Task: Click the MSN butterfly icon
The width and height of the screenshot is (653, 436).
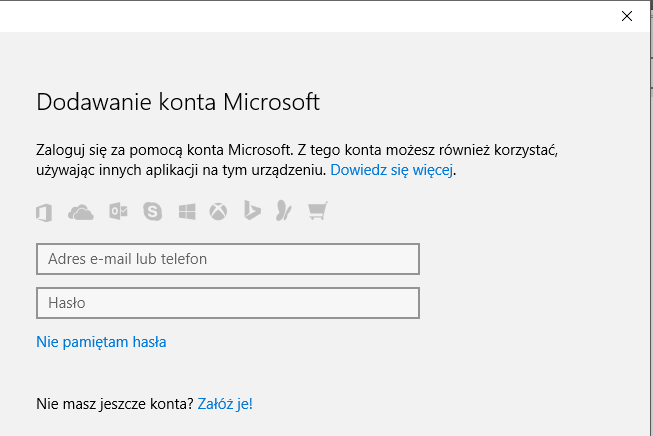Action: tap(284, 211)
